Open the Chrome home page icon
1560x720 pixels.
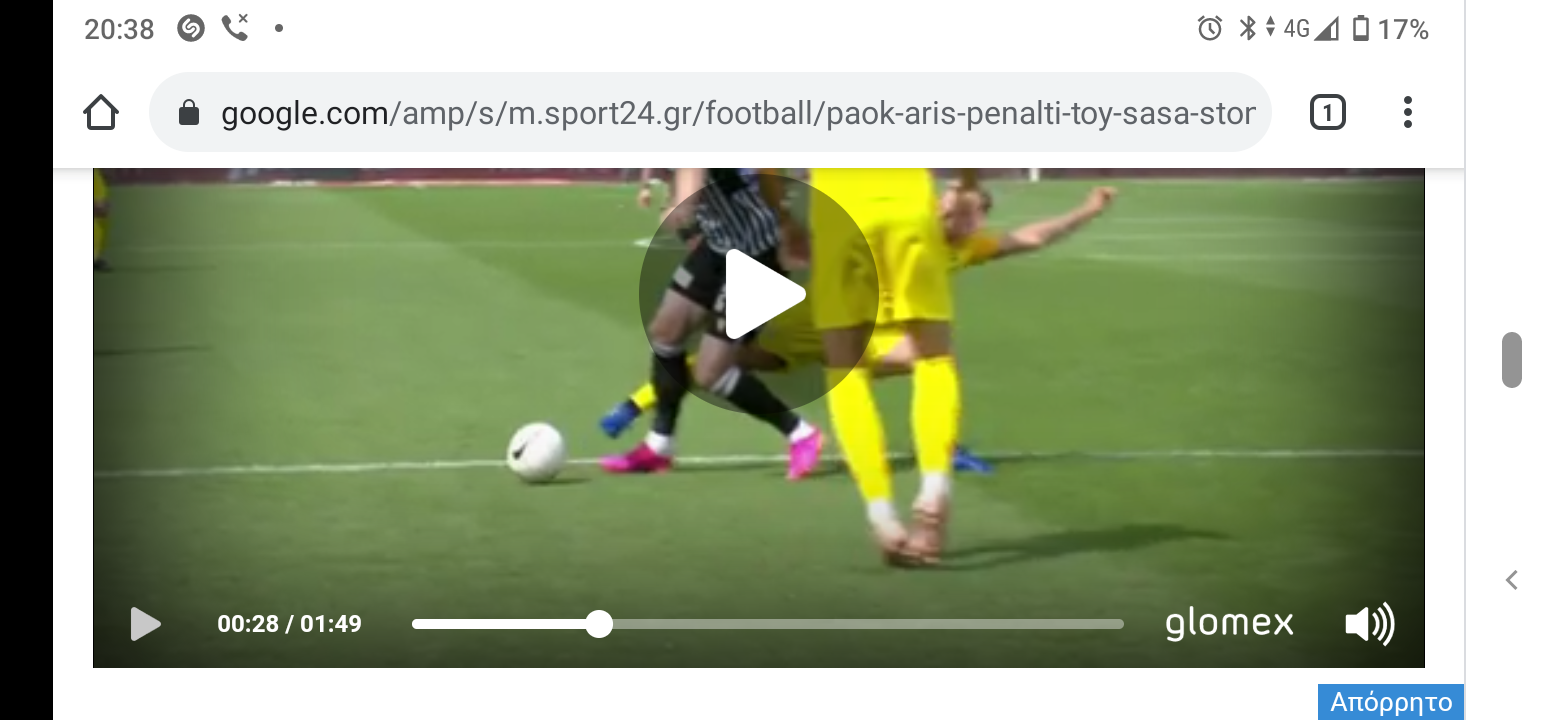point(101,113)
